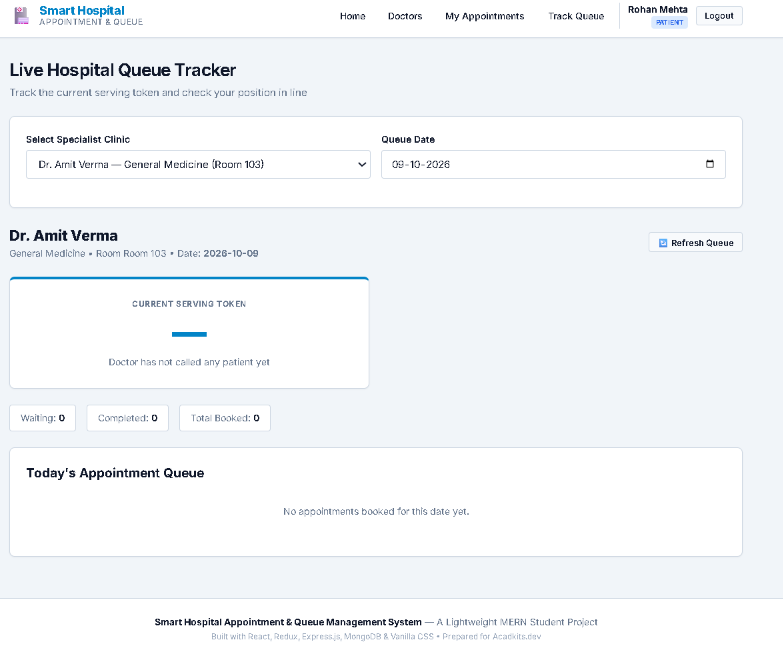Open My Appointments in the navbar
This screenshot has width=783, height=649.
coord(484,16)
